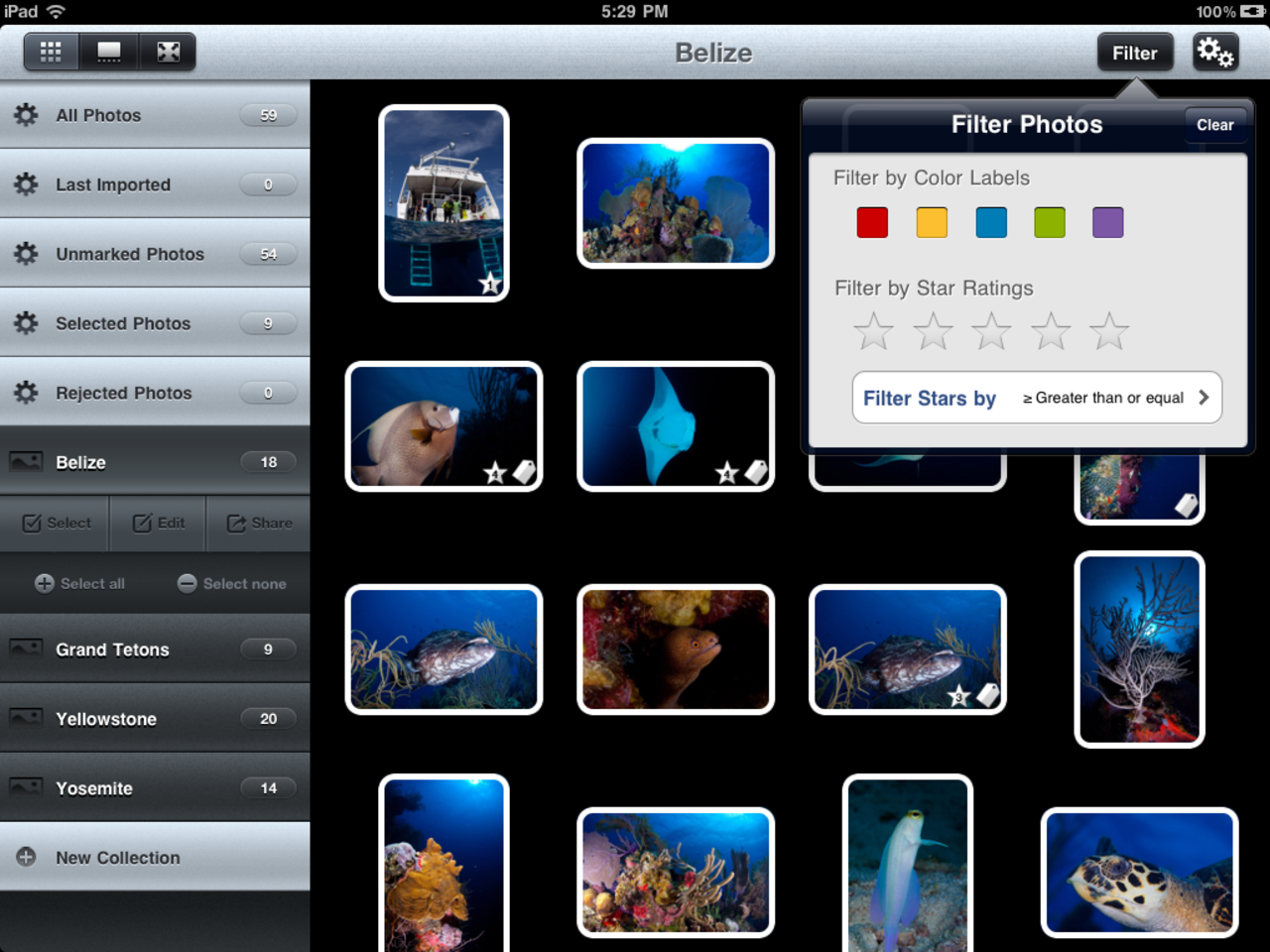Open the settings gears menu
Image resolution: width=1270 pixels, height=952 pixels.
tap(1214, 53)
